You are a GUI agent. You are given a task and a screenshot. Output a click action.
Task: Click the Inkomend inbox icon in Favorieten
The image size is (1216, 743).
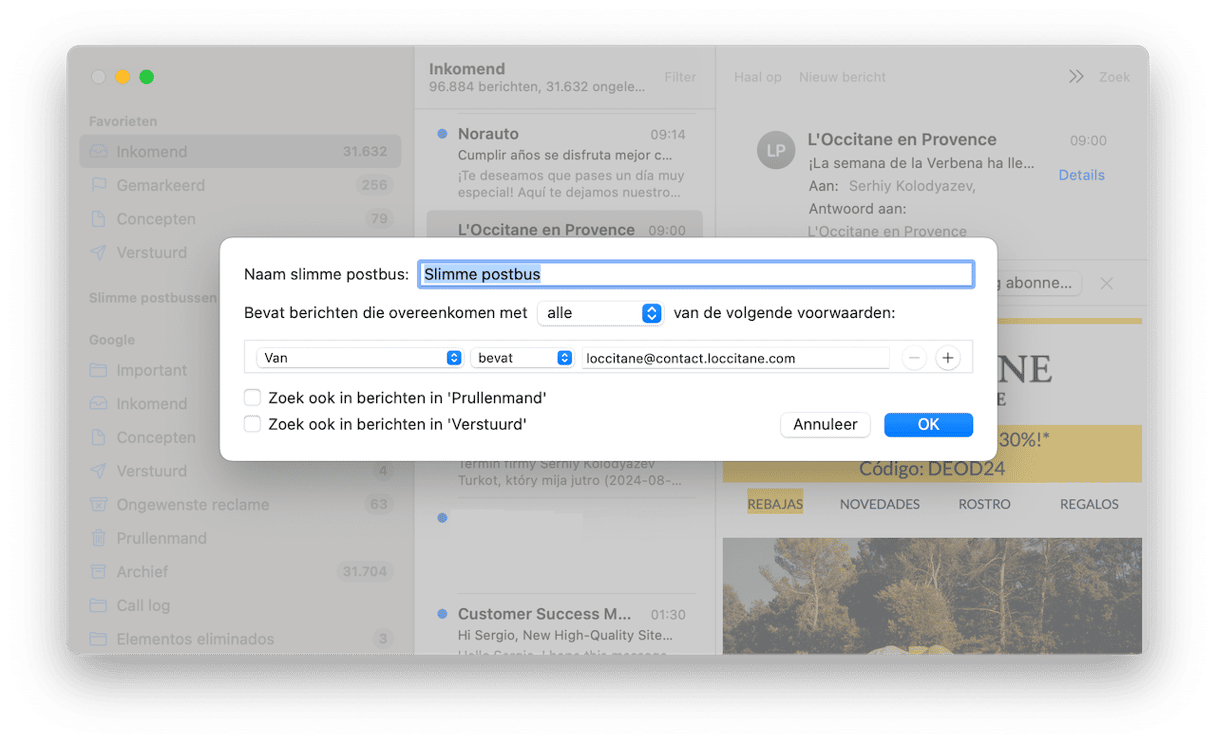click(98, 152)
